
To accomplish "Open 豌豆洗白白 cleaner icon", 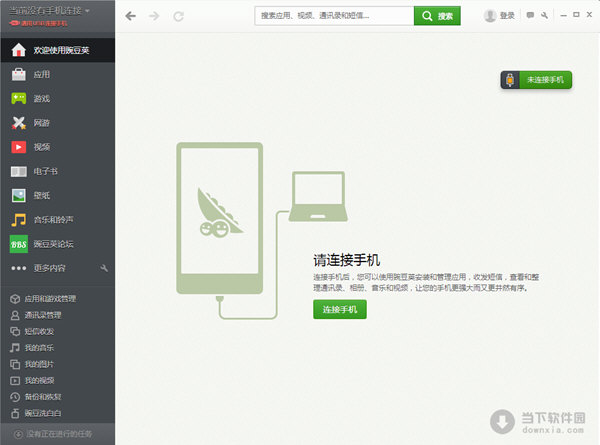I will 15,413.
